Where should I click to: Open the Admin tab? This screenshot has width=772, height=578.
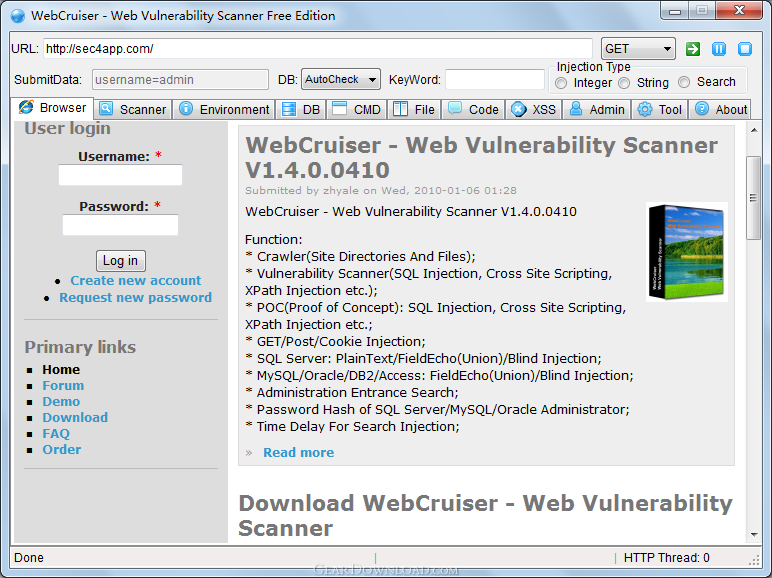pyautogui.click(x=597, y=109)
